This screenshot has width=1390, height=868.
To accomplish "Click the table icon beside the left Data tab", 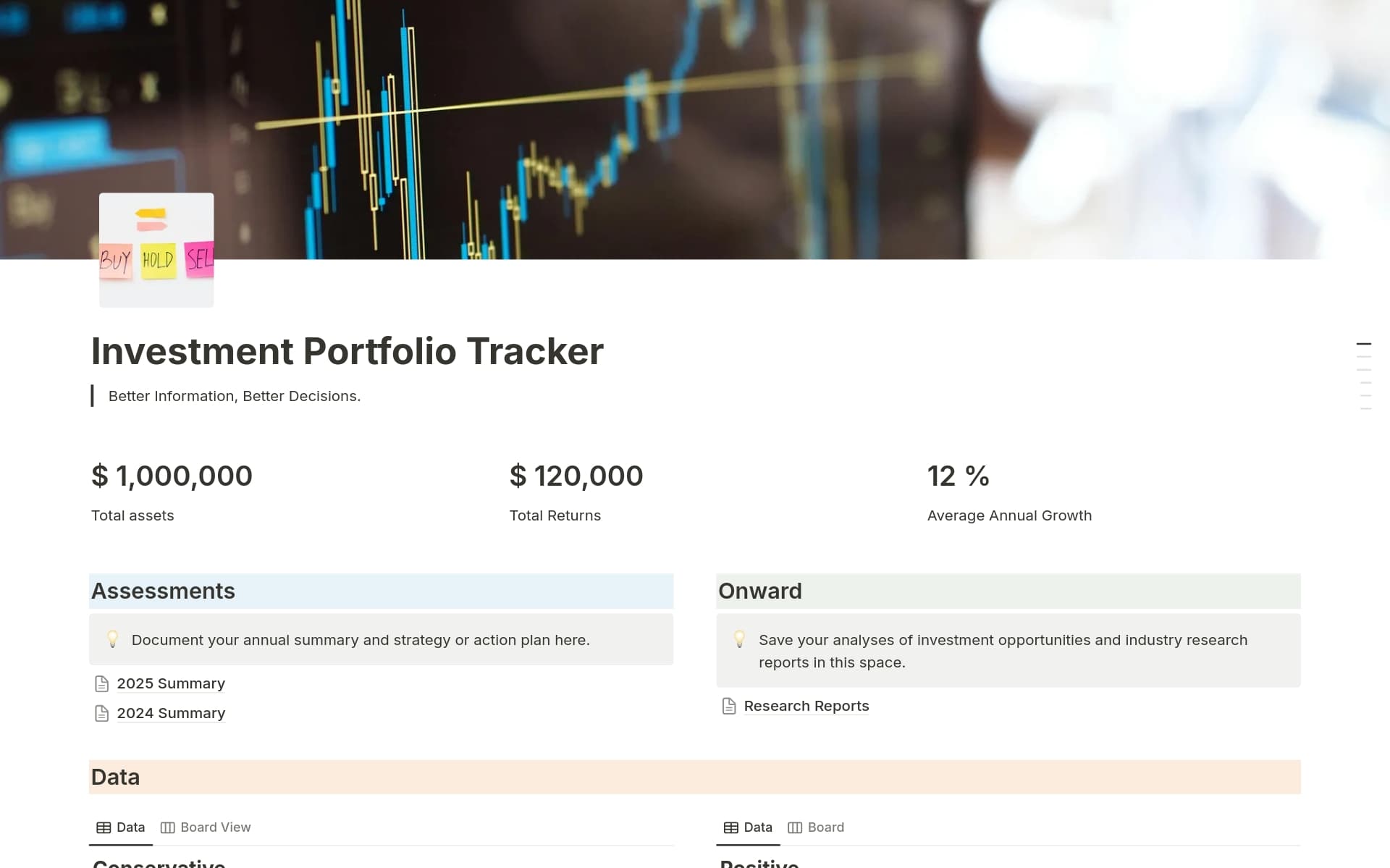I will pyautogui.click(x=103, y=827).
